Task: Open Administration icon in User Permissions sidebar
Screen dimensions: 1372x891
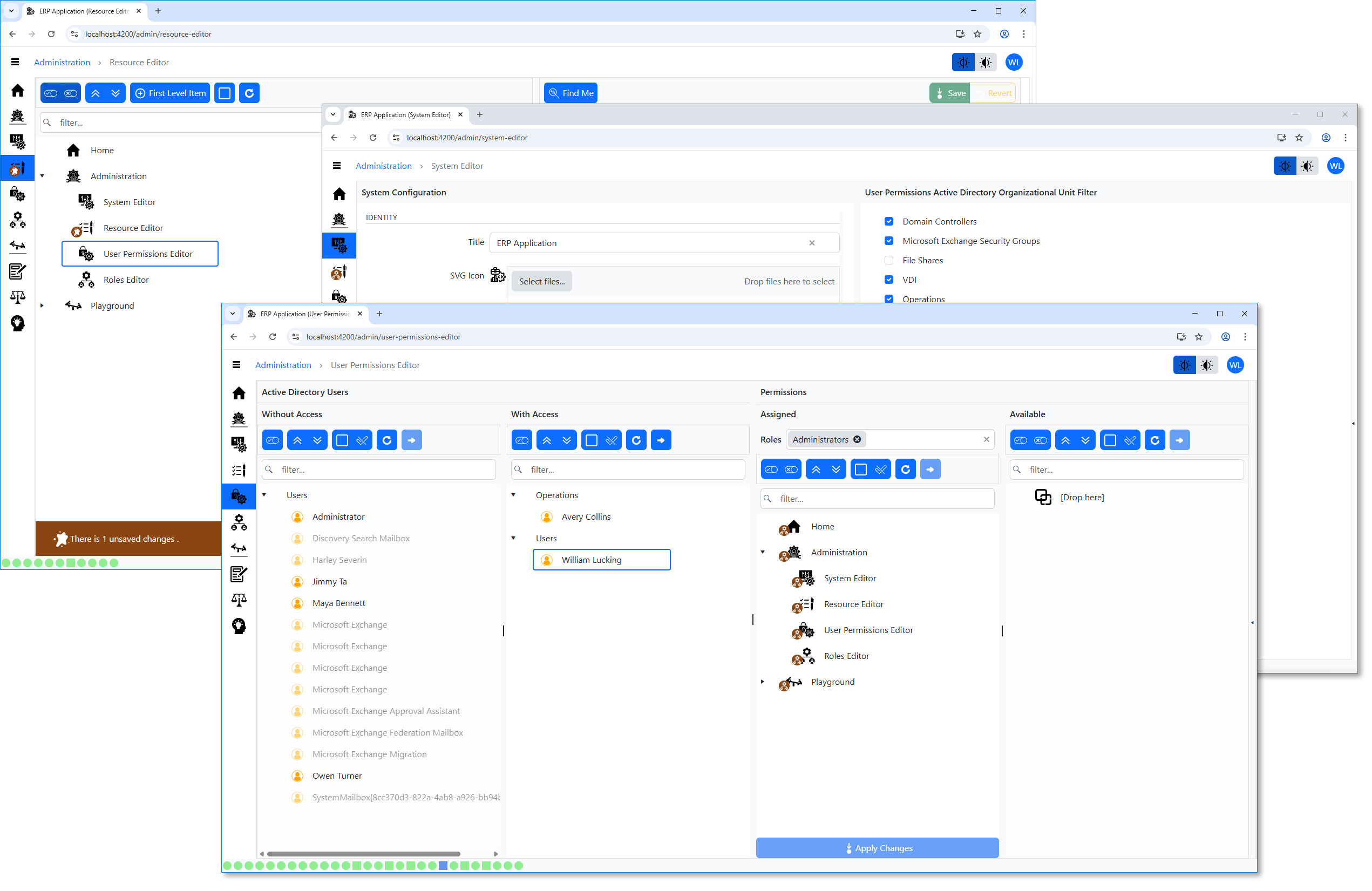Action: pyautogui.click(x=239, y=419)
